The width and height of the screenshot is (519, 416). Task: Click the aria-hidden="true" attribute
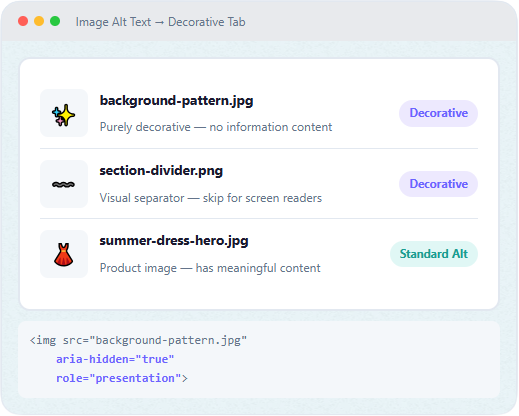115,359
